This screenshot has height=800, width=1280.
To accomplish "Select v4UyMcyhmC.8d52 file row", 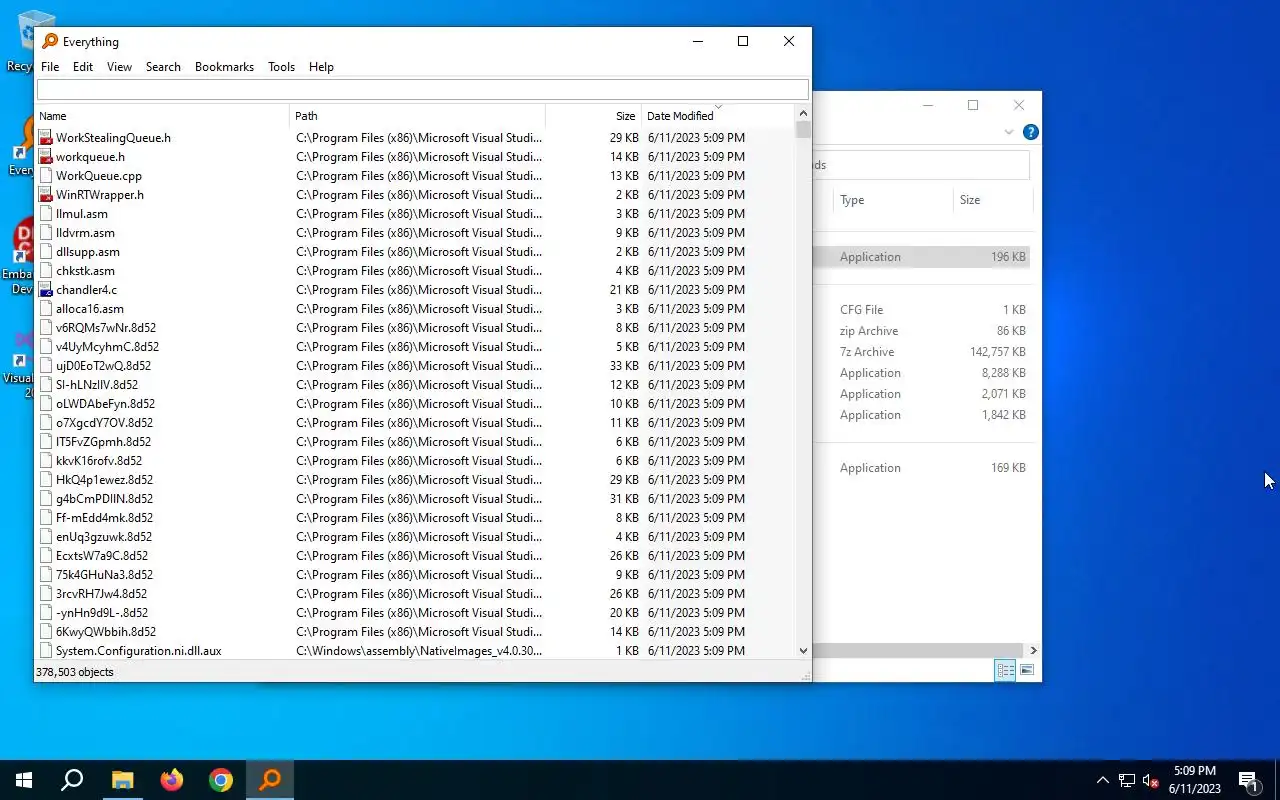I will 415,347.
